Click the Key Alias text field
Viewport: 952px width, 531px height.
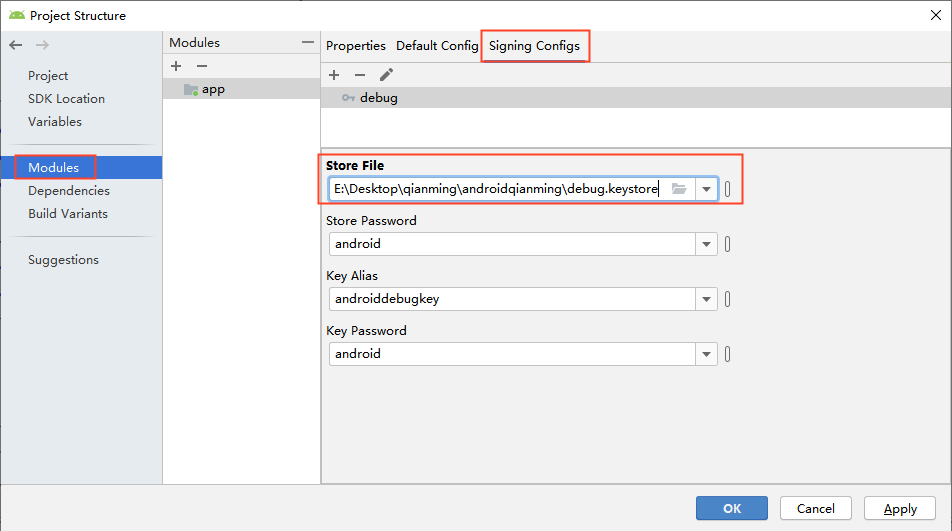pyautogui.click(x=512, y=299)
